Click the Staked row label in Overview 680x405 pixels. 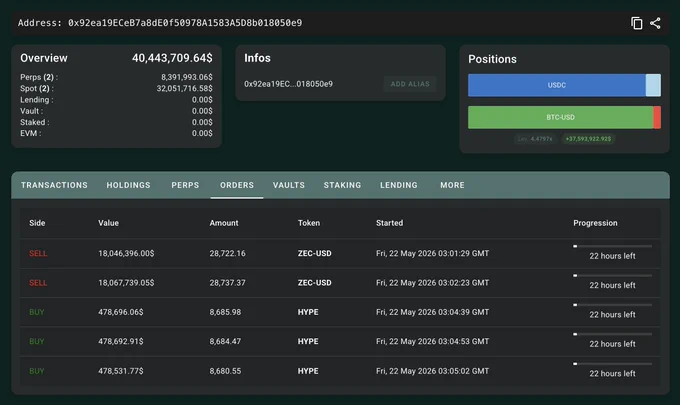pos(35,122)
